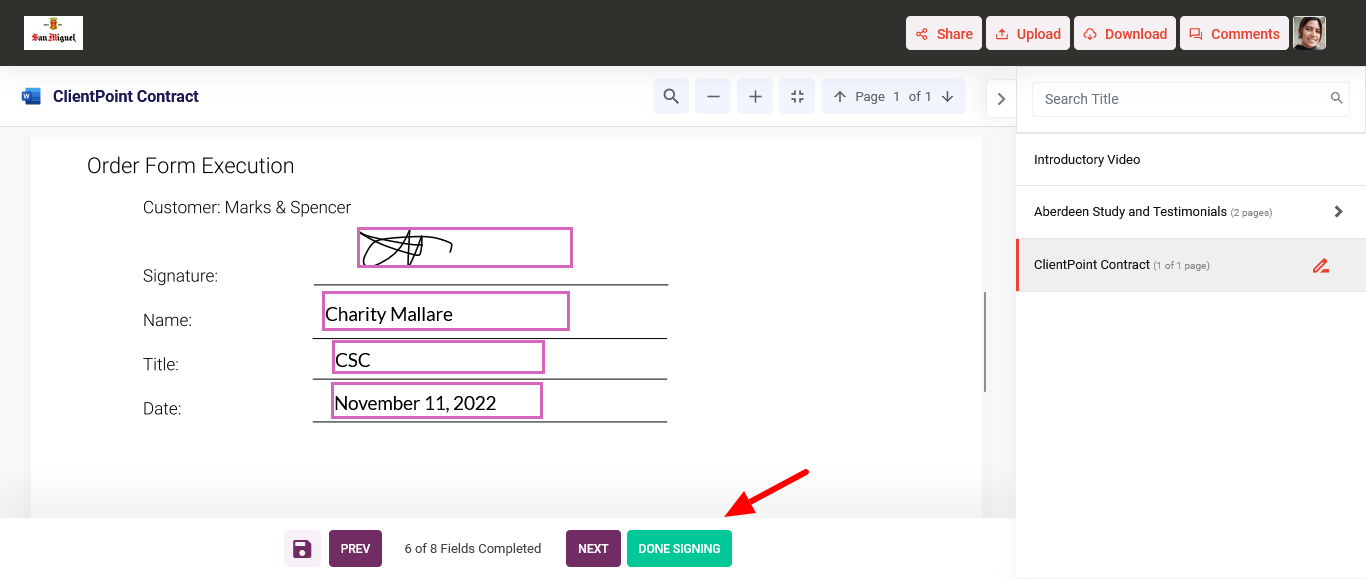Go to previous page with the up arrow
This screenshot has width=1366, height=579.
pyautogui.click(x=841, y=96)
